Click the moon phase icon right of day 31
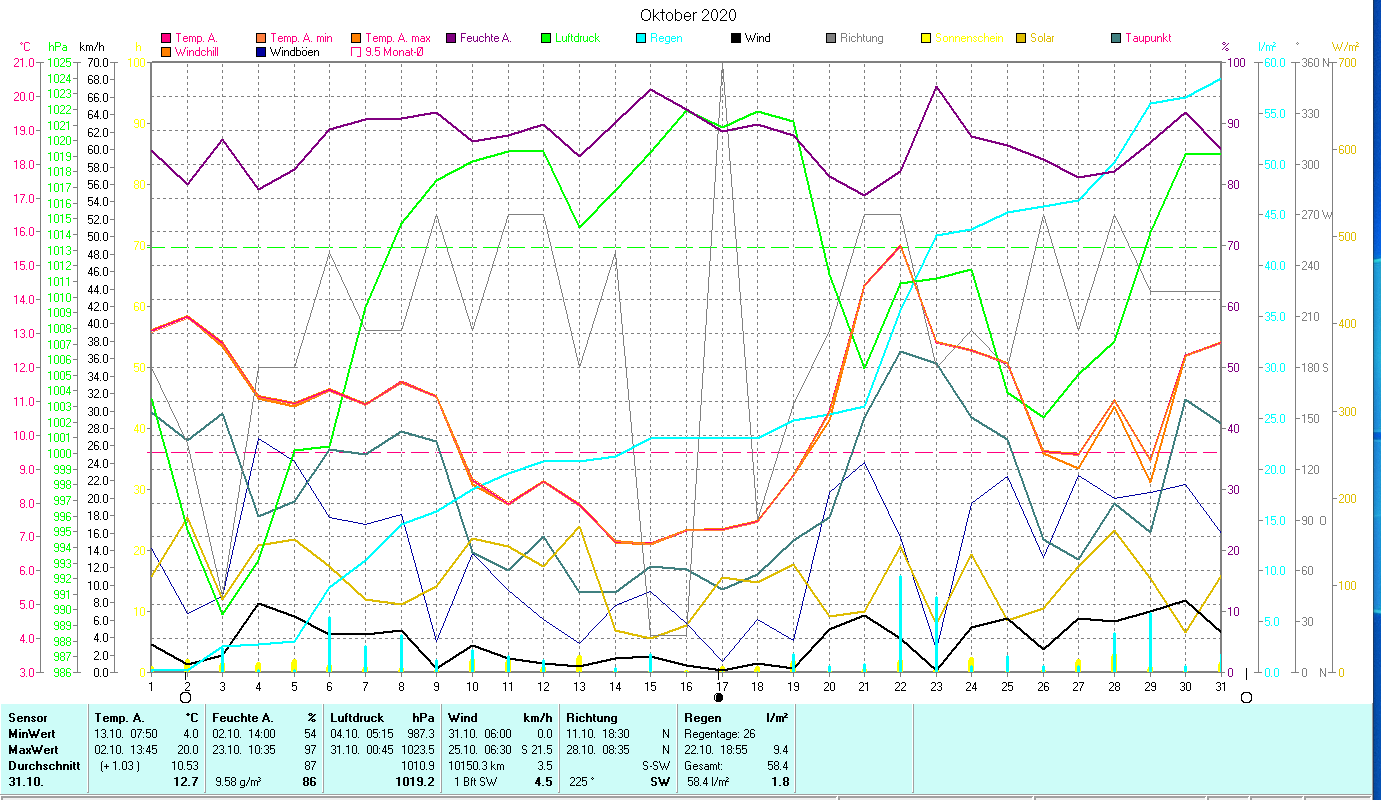1381x800 pixels. [1246, 696]
